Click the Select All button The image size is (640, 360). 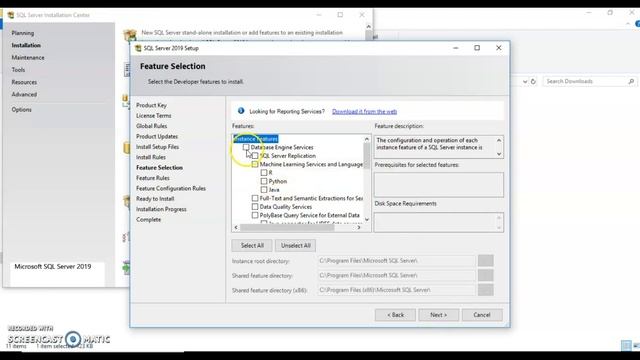252,245
